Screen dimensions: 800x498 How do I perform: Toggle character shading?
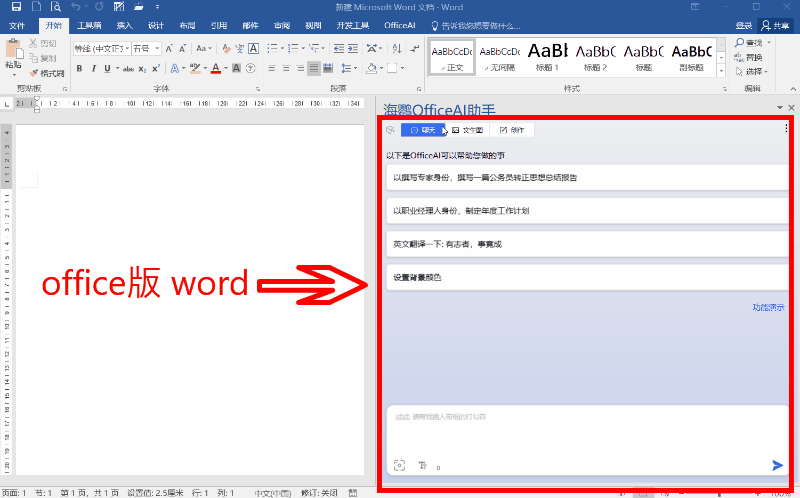[x=236, y=68]
